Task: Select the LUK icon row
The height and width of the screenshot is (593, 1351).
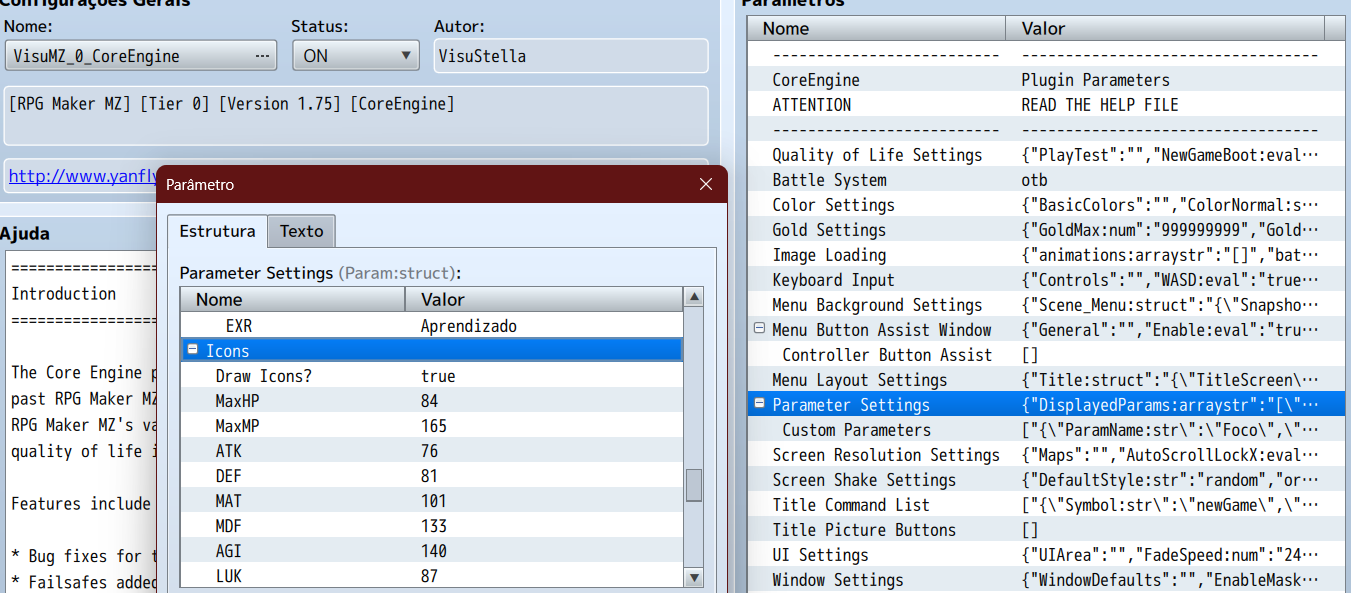Action: click(x=431, y=576)
